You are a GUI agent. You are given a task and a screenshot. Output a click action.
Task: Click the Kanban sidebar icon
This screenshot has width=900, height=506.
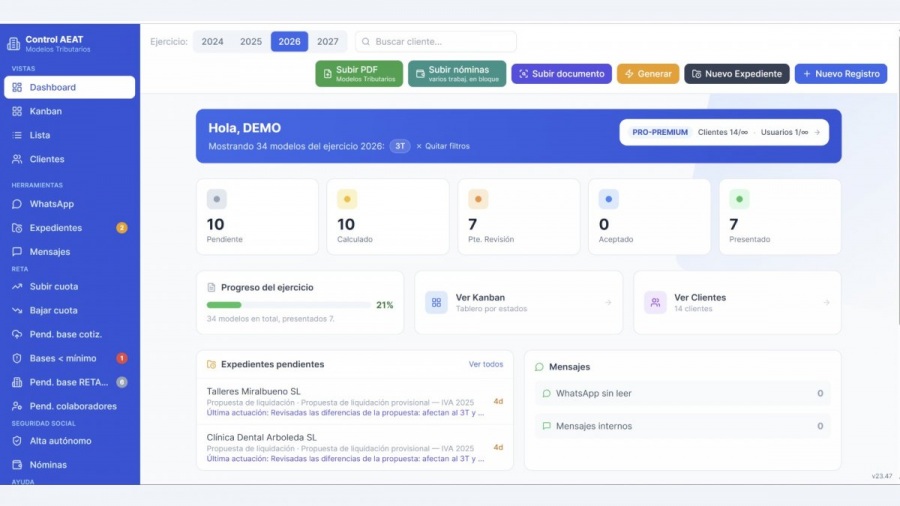17,111
